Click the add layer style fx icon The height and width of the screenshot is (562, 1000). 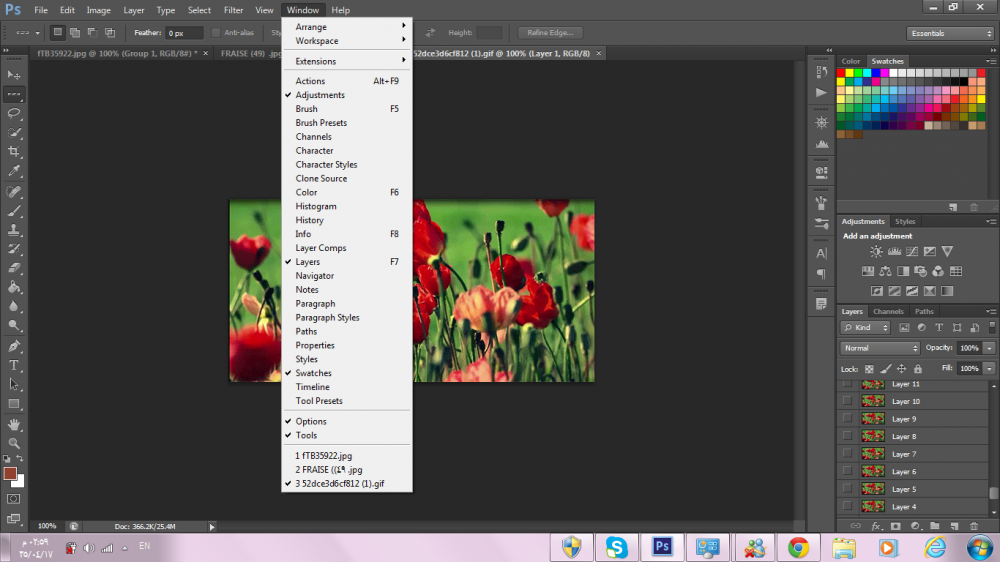pyautogui.click(x=876, y=525)
